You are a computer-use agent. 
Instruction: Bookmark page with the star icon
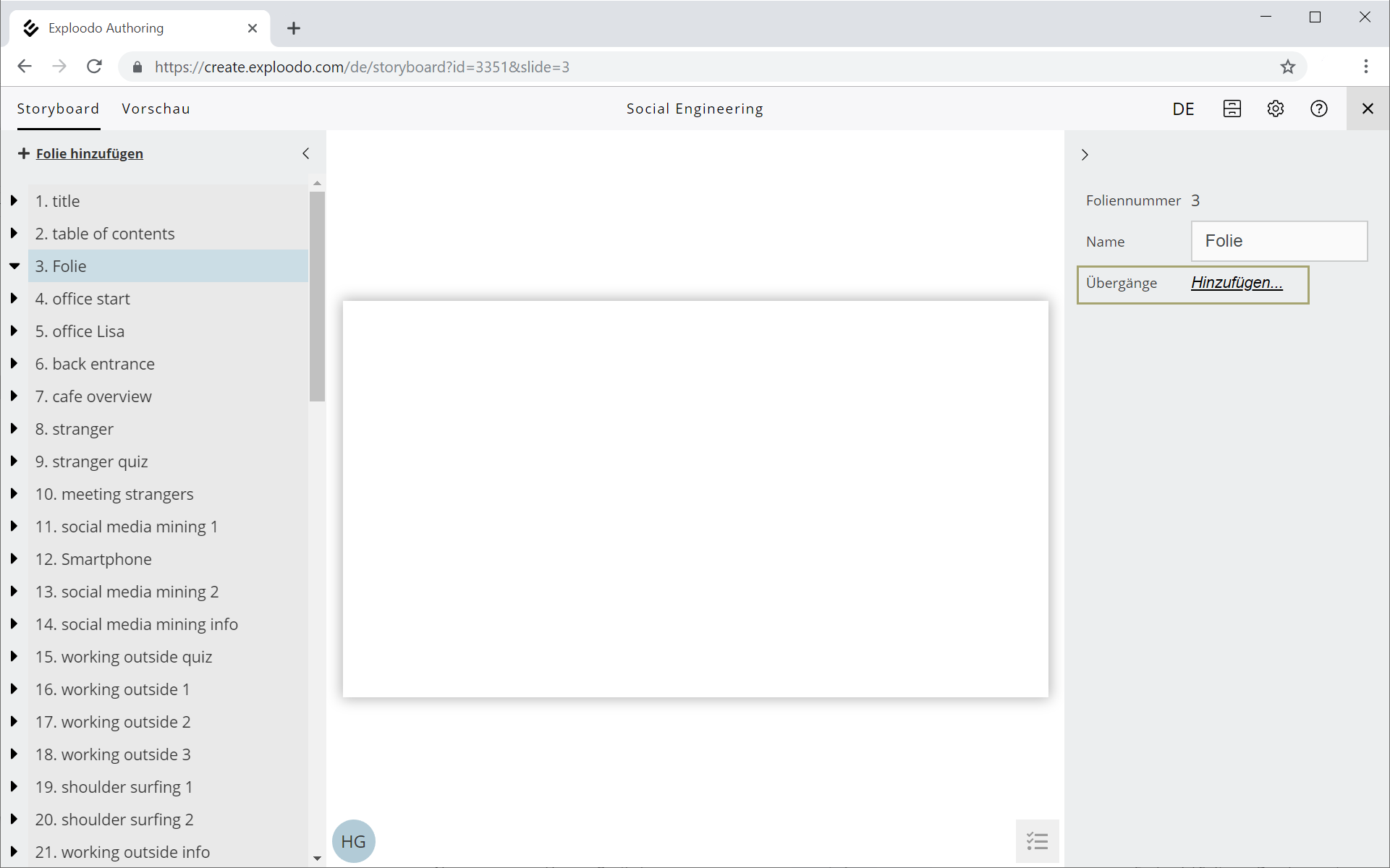tap(1287, 67)
